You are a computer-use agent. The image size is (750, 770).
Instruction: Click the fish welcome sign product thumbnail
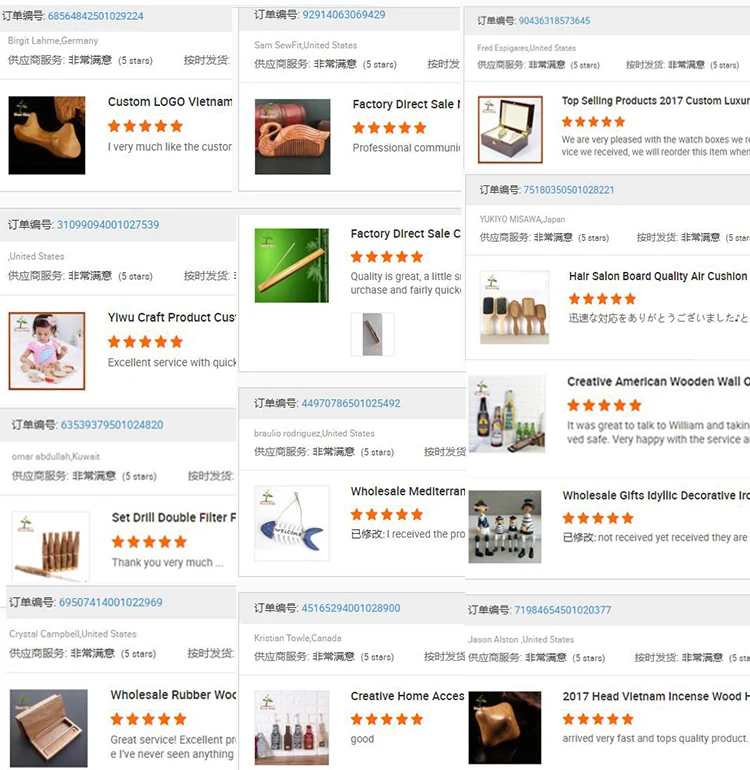click(x=292, y=523)
